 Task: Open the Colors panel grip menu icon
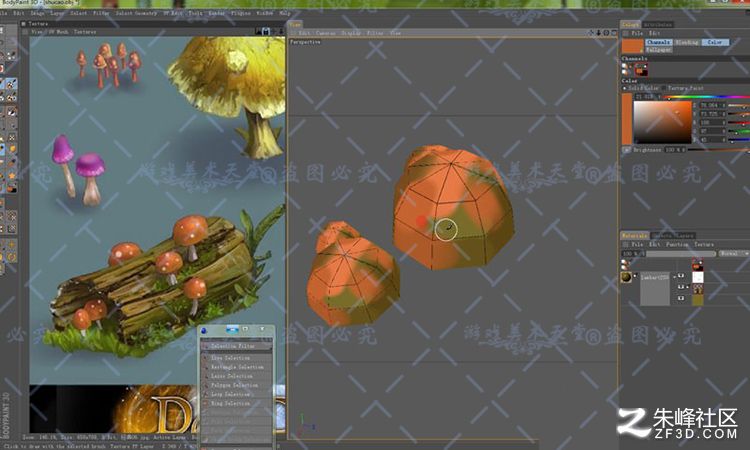(x=625, y=33)
